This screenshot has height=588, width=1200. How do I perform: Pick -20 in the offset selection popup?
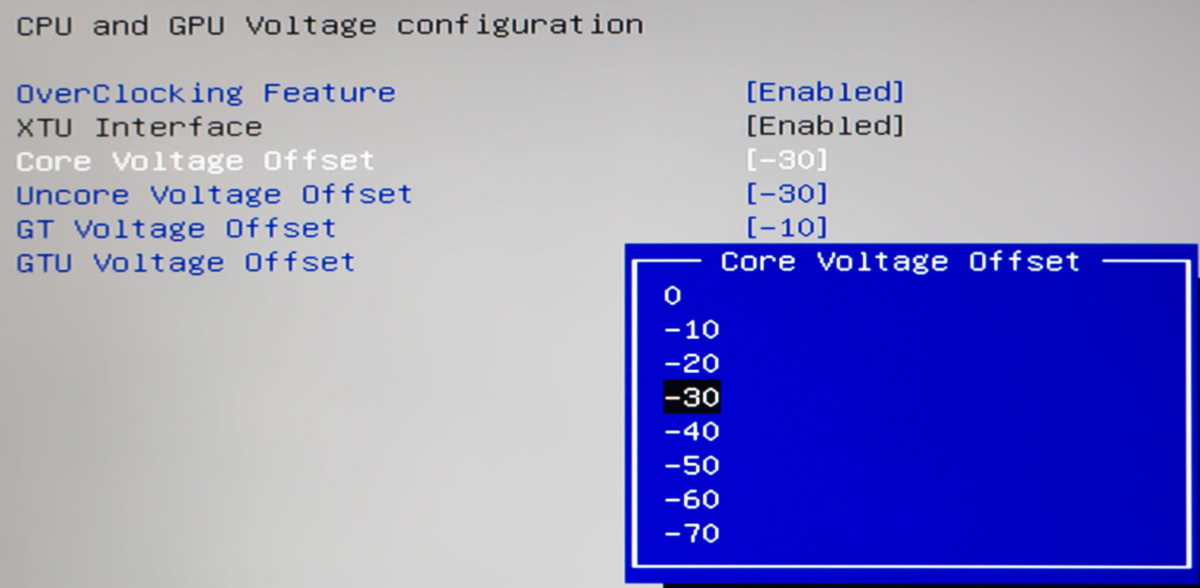[x=690, y=363]
